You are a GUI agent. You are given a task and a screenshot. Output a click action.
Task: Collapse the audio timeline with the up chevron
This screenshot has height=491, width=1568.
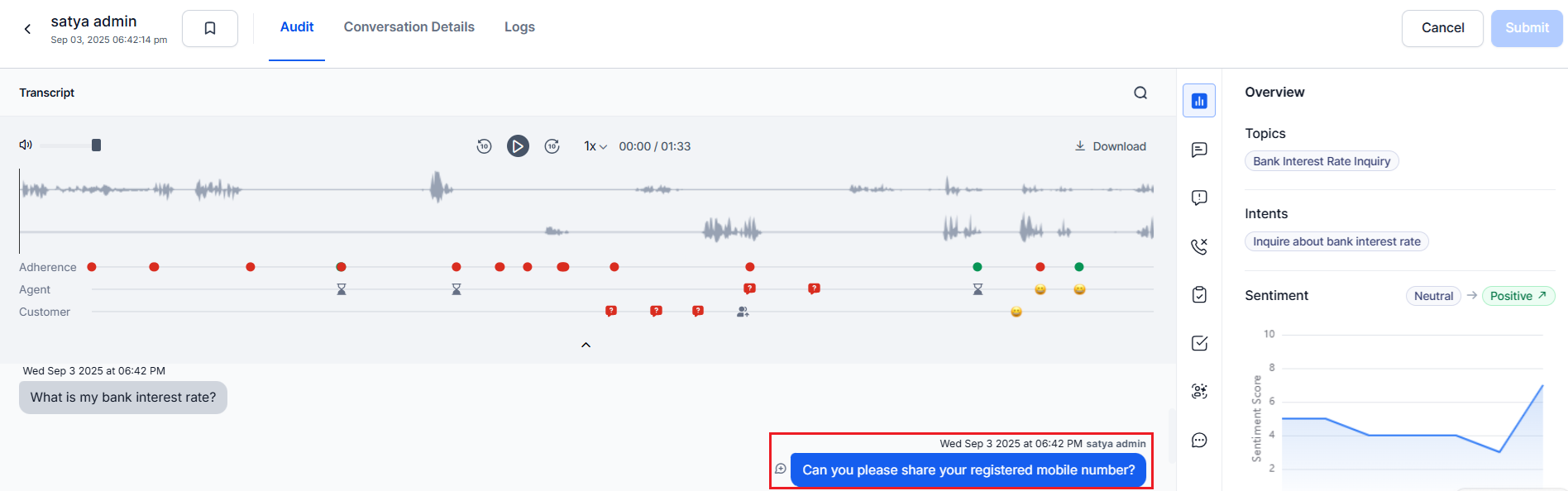pyautogui.click(x=586, y=345)
